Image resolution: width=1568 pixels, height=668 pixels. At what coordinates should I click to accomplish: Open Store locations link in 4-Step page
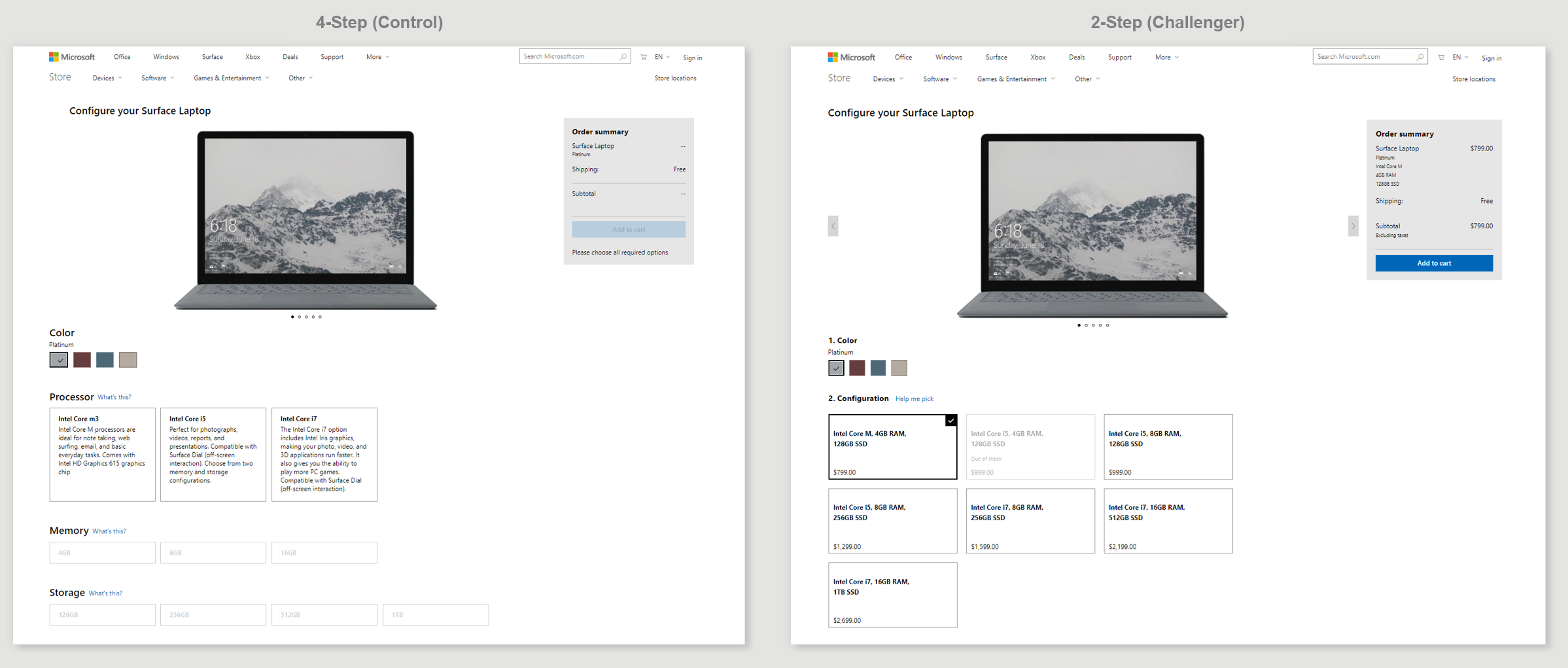[676, 79]
